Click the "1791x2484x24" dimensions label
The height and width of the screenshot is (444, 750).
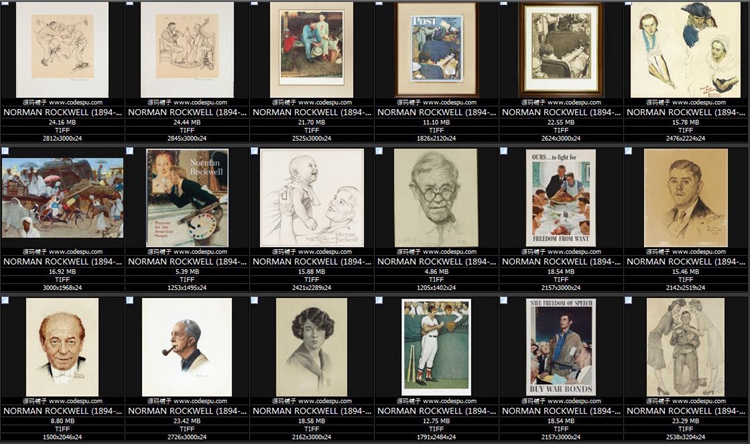tap(436, 437)
